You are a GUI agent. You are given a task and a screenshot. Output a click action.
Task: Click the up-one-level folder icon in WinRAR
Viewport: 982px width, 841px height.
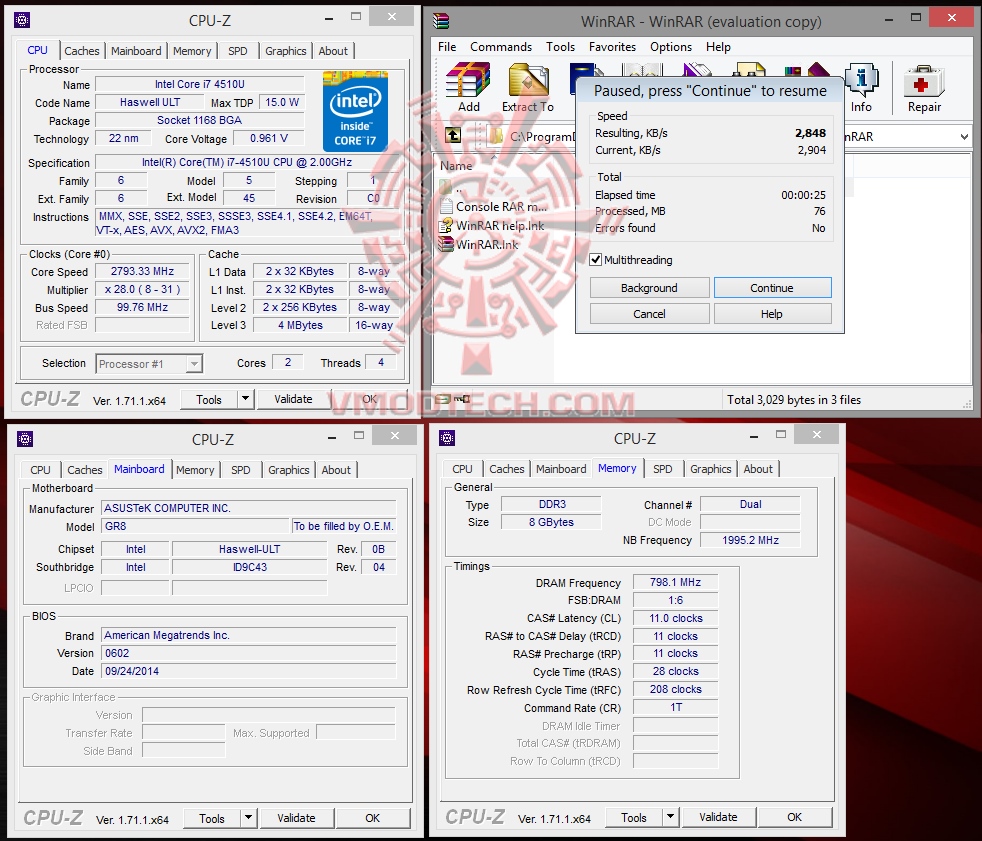click(x=453, y=135)
